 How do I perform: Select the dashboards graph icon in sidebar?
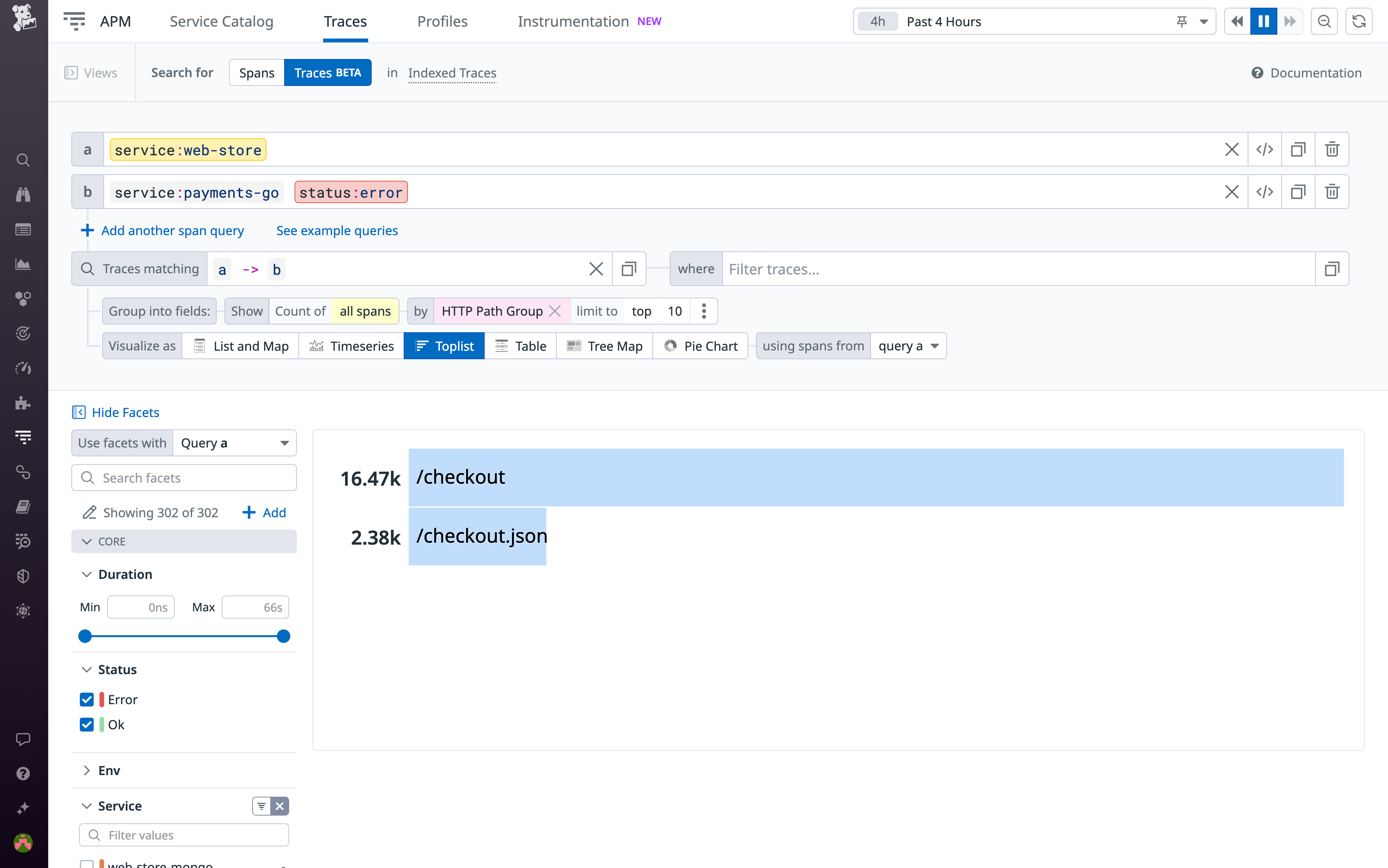(x=23, y=264)
